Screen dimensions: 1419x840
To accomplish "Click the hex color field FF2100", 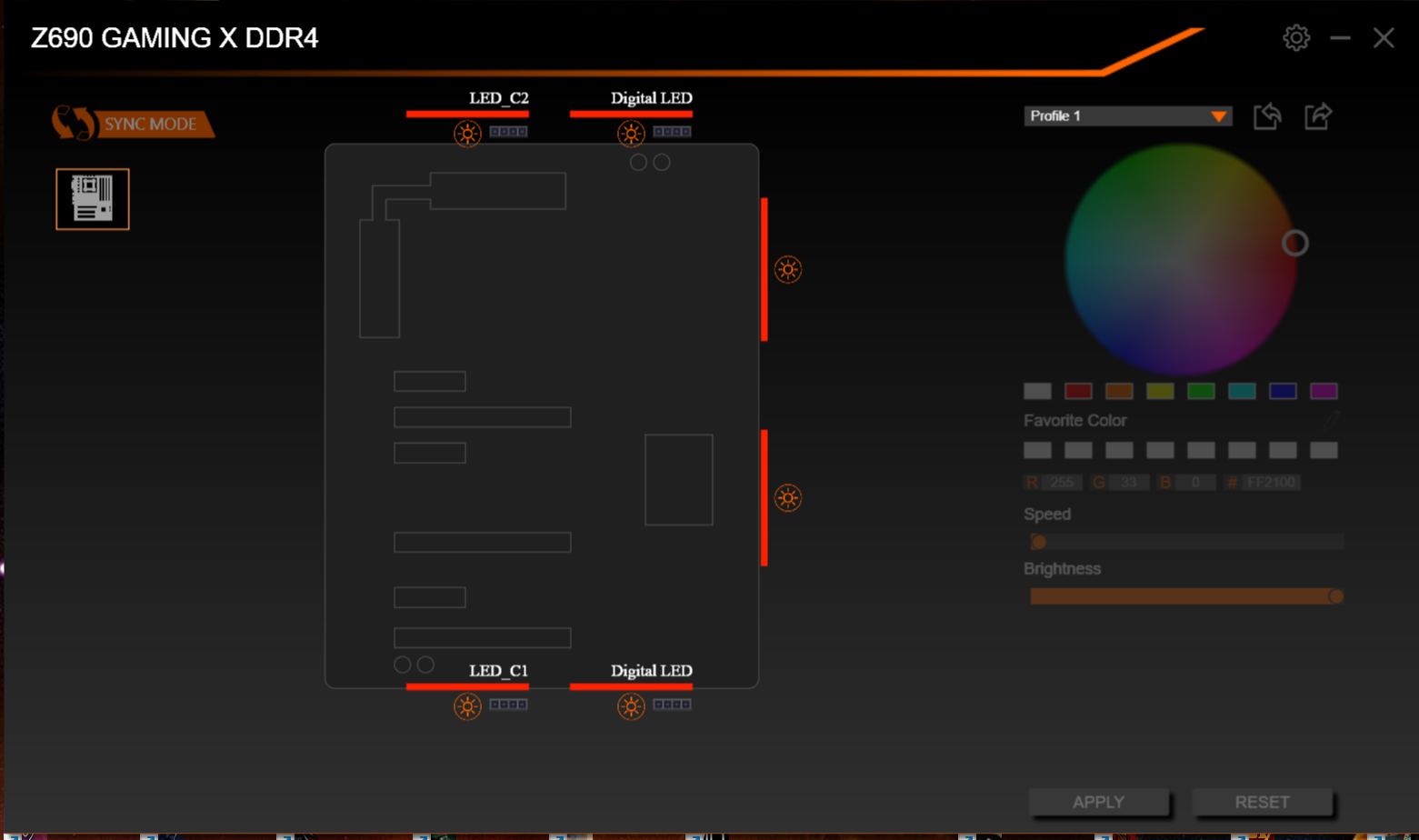I will [x=1271, y=482].
